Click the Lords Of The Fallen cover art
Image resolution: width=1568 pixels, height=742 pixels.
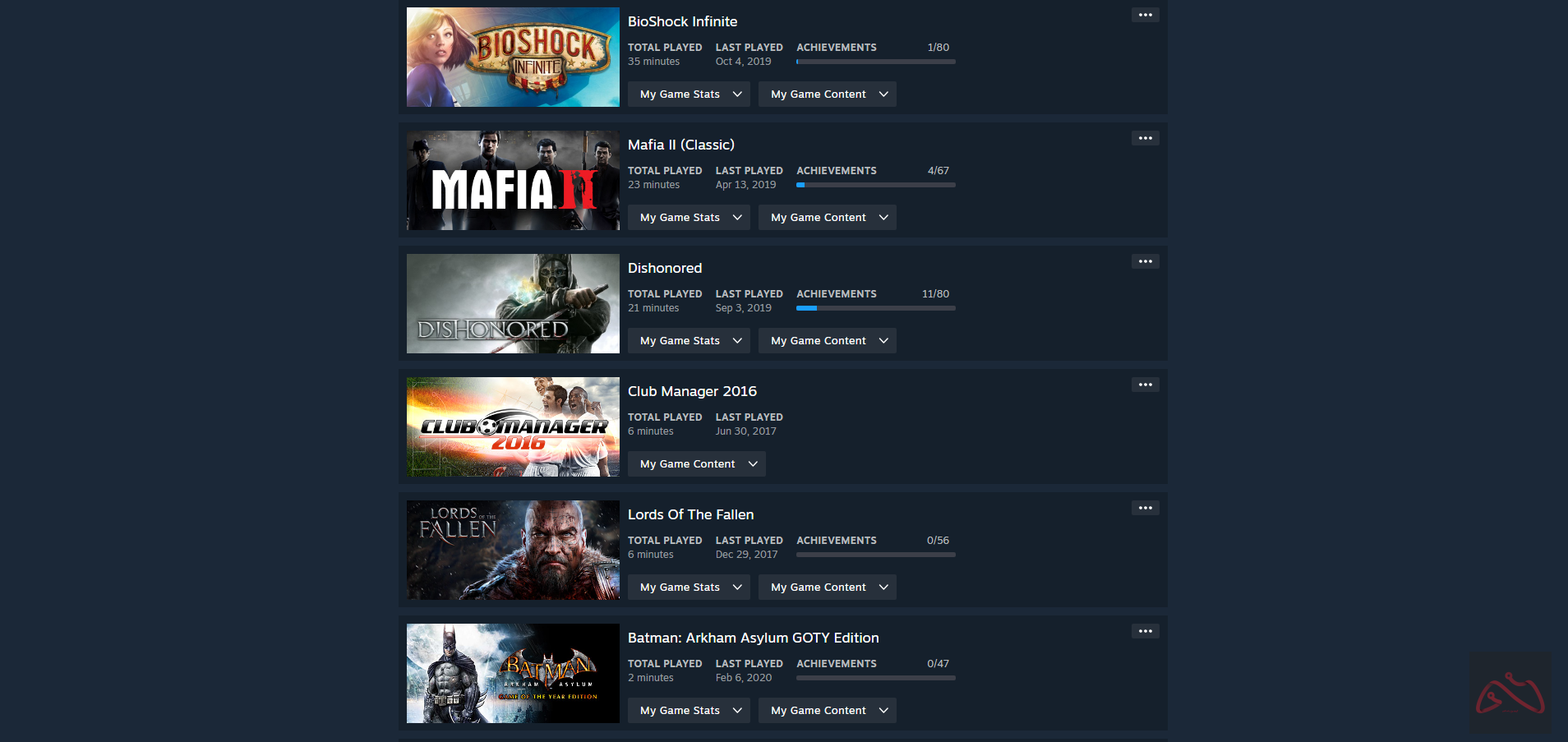(513, 551)
